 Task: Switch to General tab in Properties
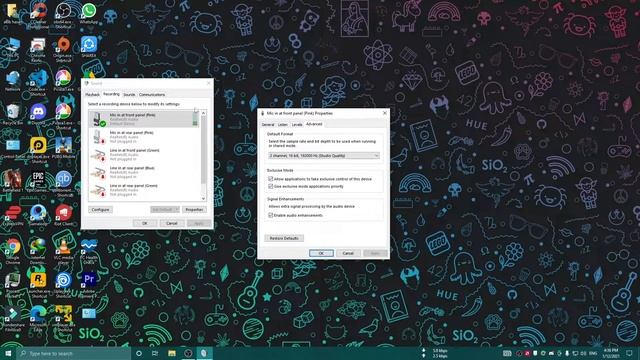pos(268,124)
